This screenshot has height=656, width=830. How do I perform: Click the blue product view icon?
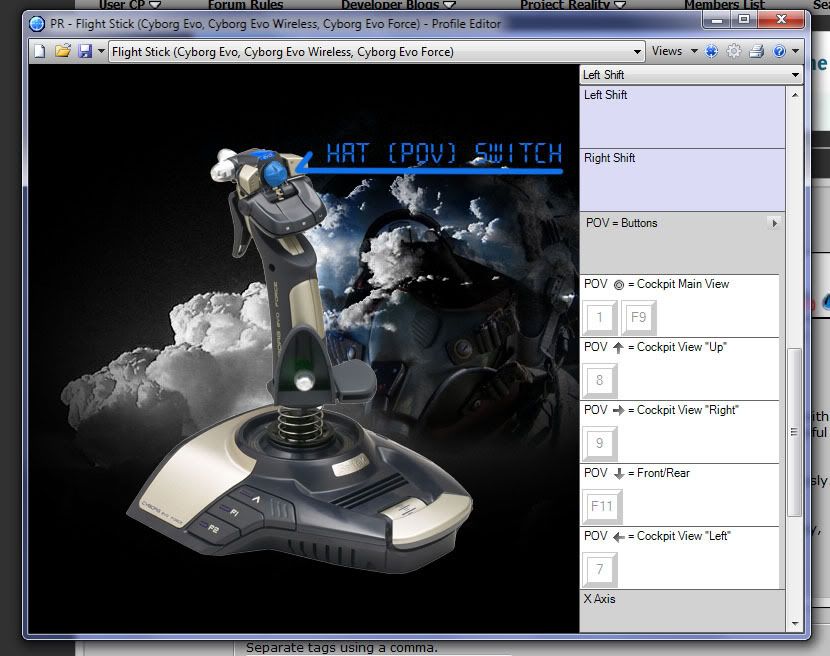(712, 51)
